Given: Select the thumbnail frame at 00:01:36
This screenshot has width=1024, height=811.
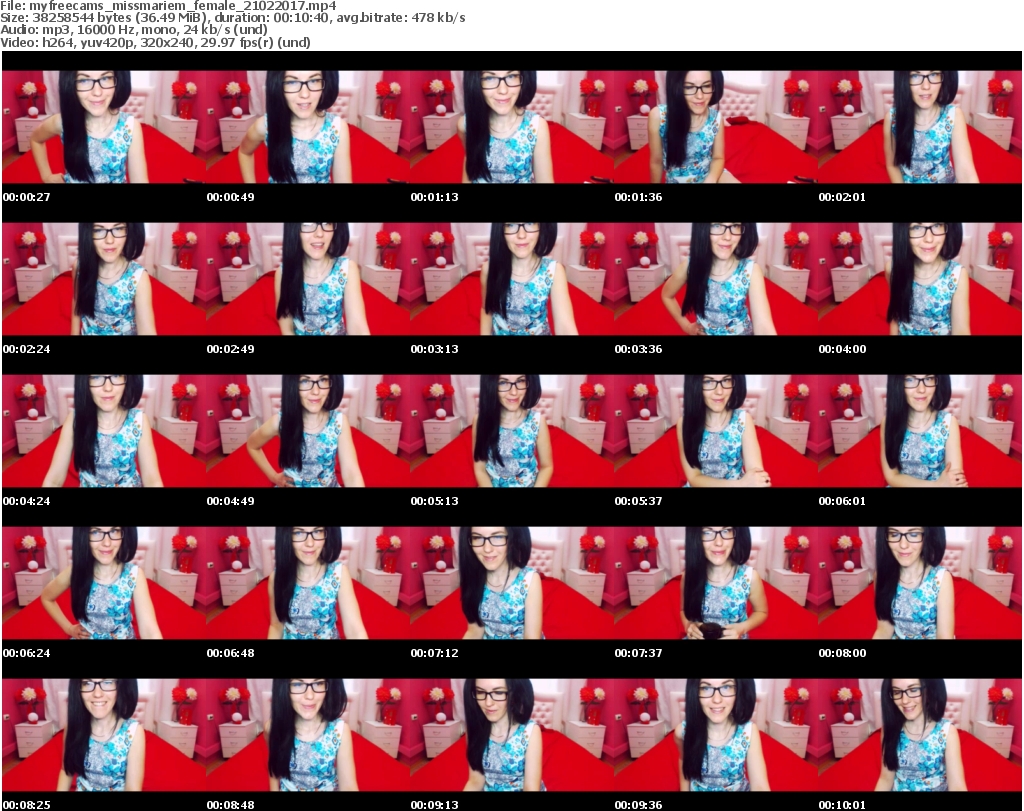Looking at the screenshot, I should coord(716,127).
